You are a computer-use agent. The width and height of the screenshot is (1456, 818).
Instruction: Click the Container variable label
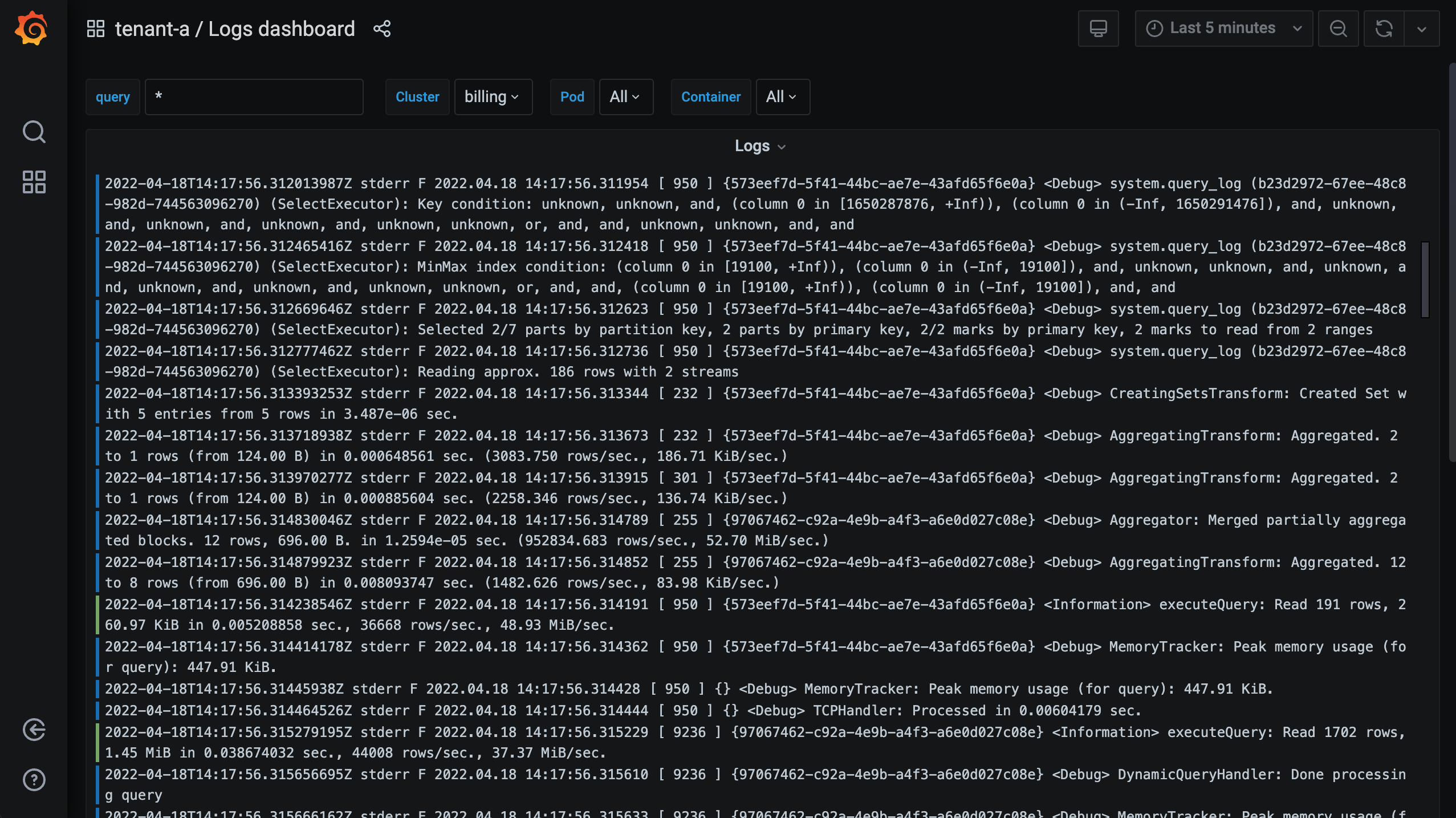point(711,97)
